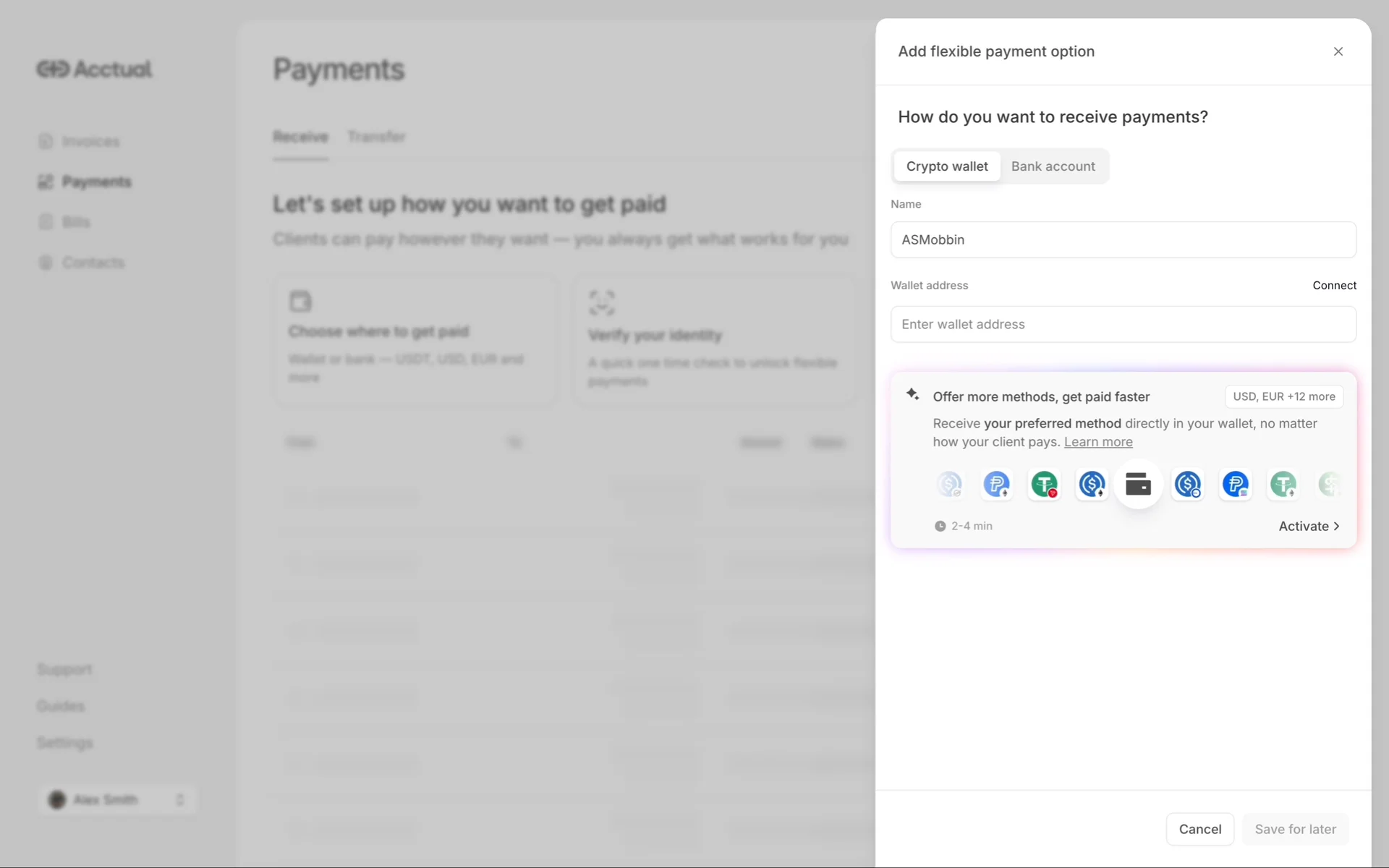1389x868 pixels.
Task: Click the green Tether icon with red Tron badge
Action: 1044,484
